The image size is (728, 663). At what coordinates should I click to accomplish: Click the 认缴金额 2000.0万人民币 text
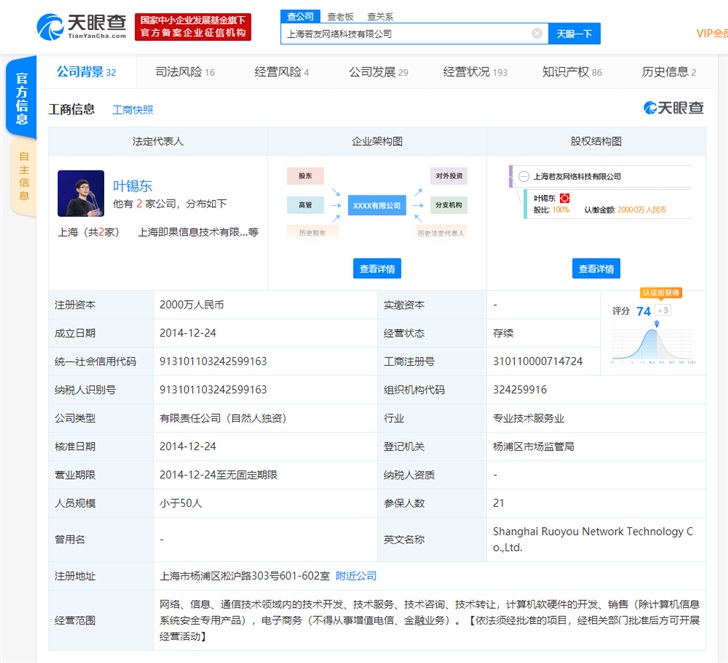point(625,210)
